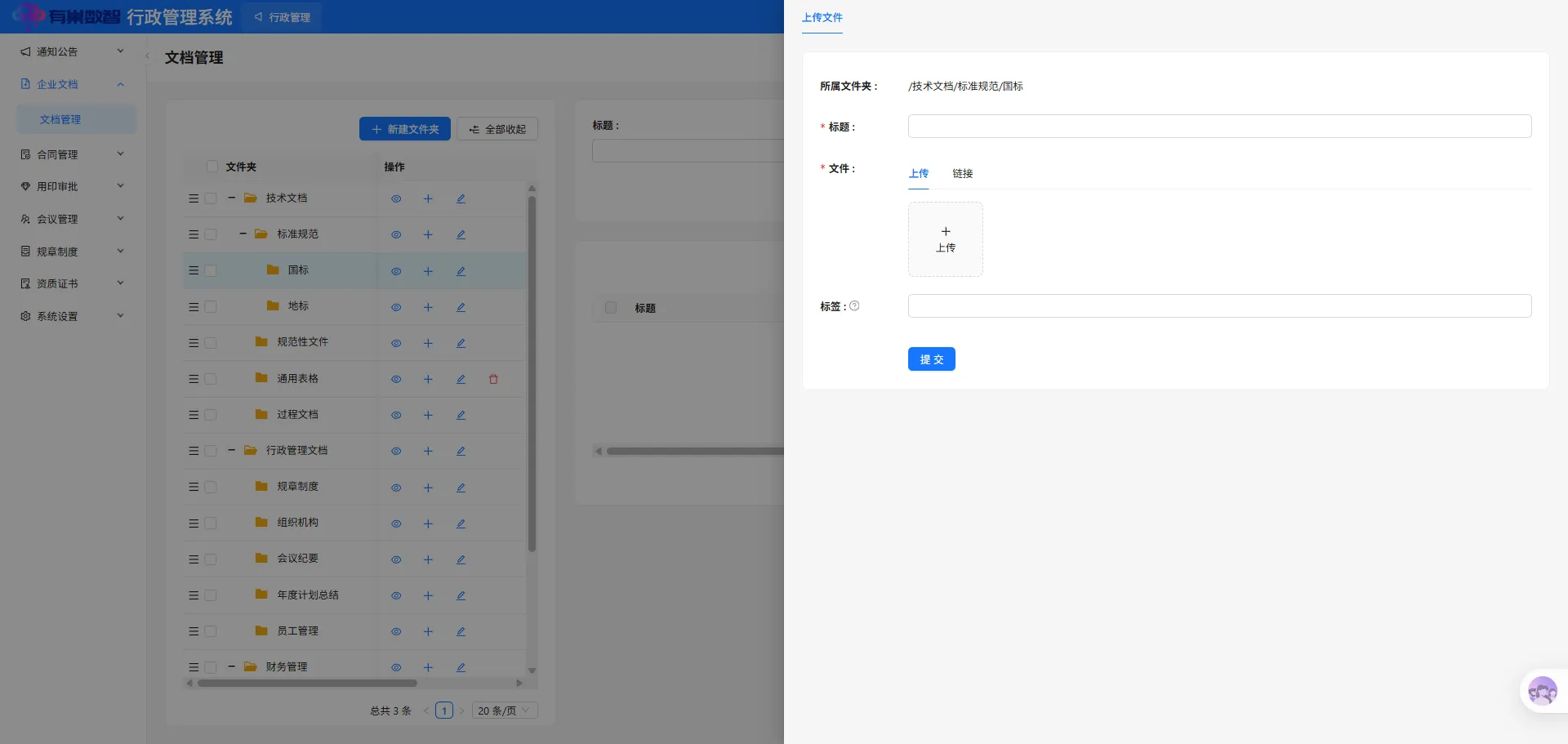This screenshot has height=744, width=1568.
Task: Select the 上传 file tab
Action: point(919,173)
